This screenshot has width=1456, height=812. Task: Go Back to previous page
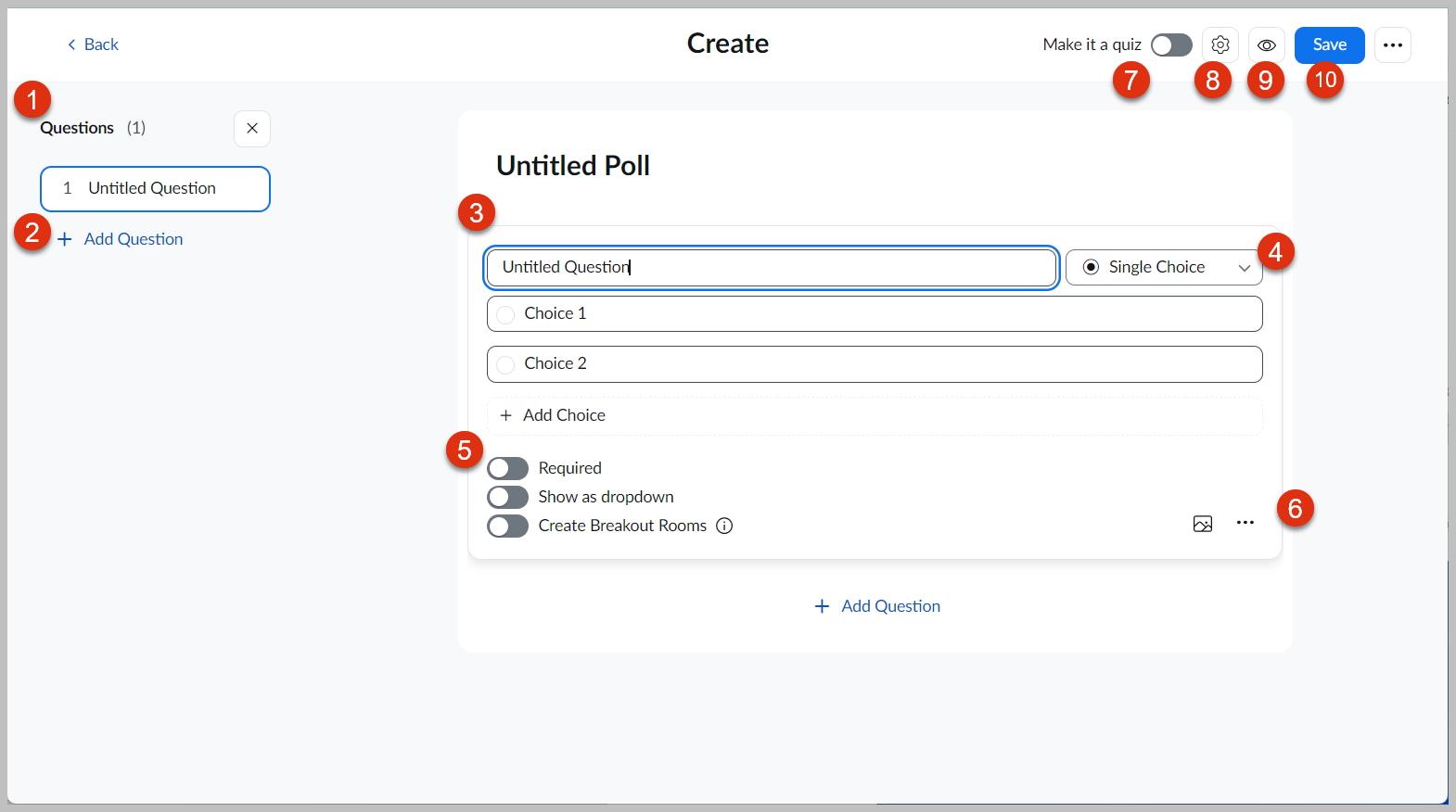point(93,44)
